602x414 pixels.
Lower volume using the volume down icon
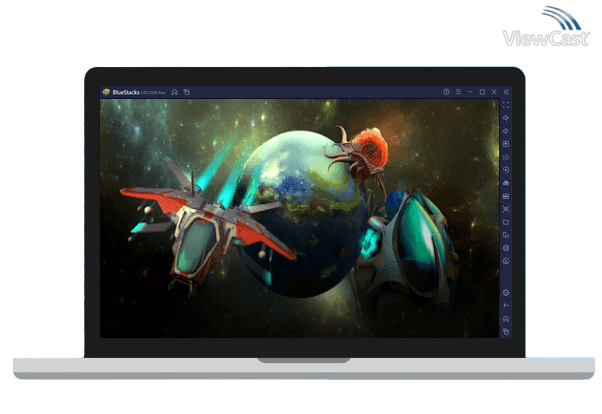coord(506,131)
